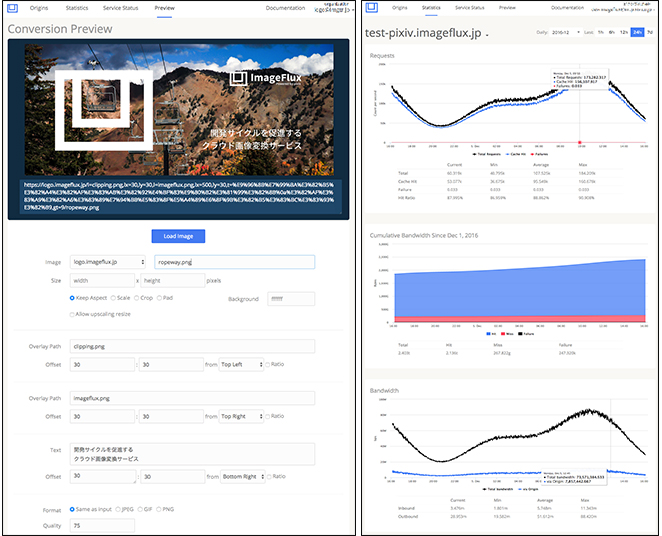
Task: Click the Text overlay textarea
Action: coord(192,454)
